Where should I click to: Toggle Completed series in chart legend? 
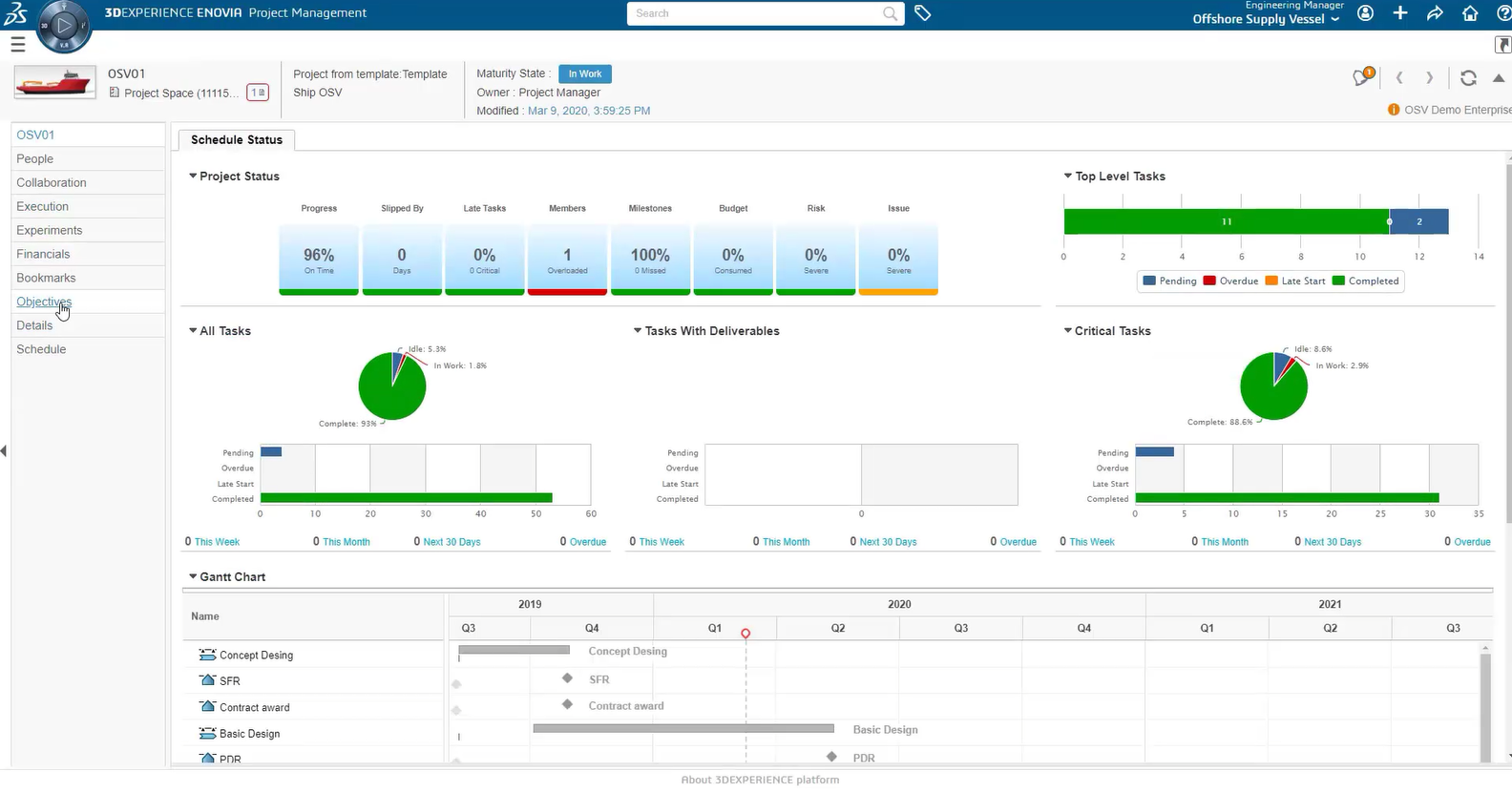click(x=1365, y=281)
